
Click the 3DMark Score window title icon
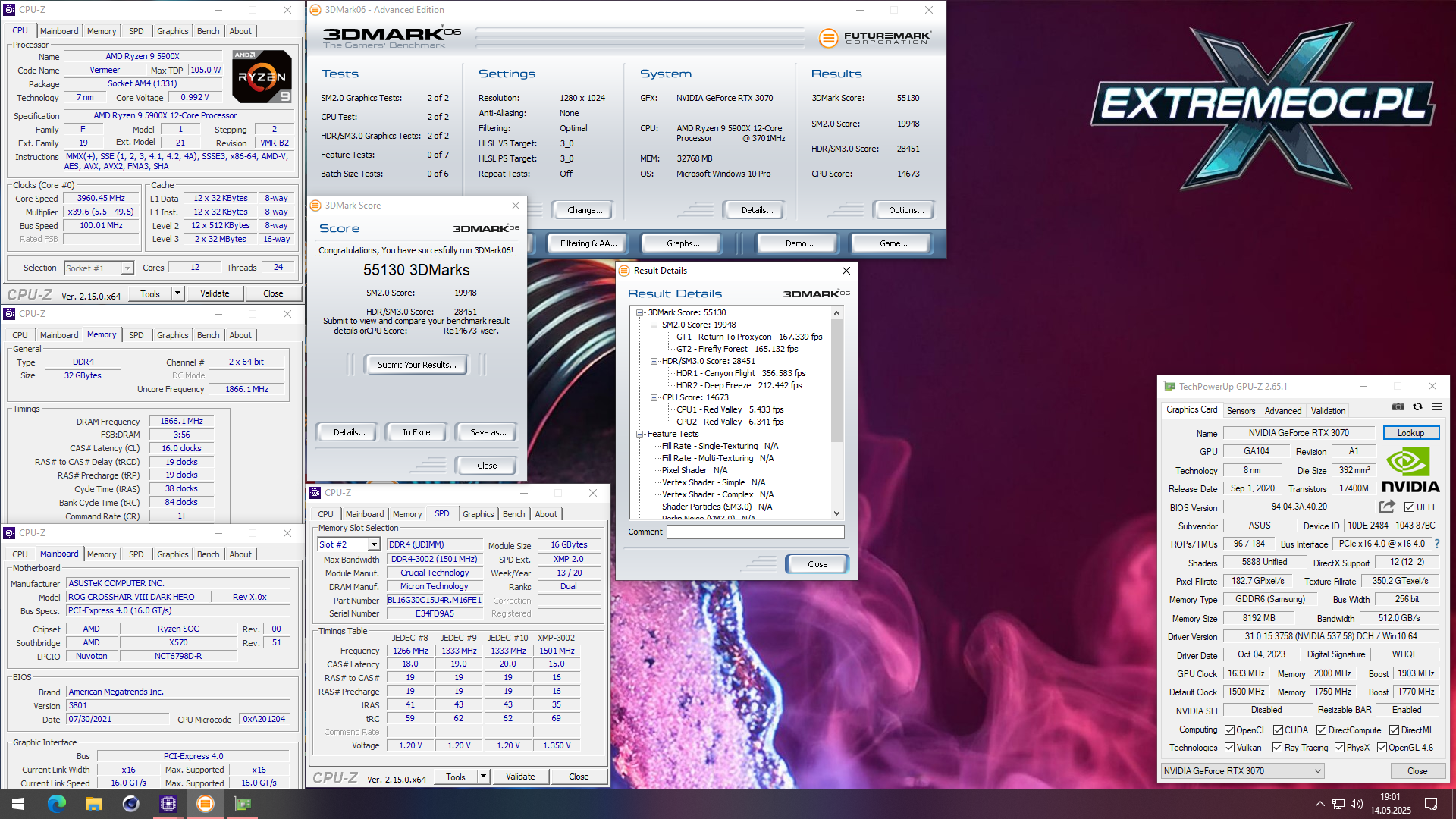tap(316, 206)
